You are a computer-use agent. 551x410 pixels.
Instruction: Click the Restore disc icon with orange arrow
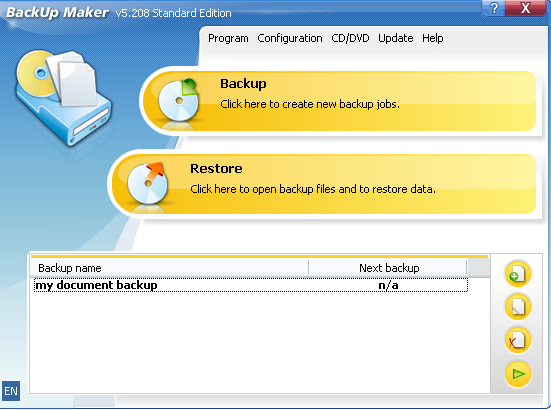[x=148, y=184]
